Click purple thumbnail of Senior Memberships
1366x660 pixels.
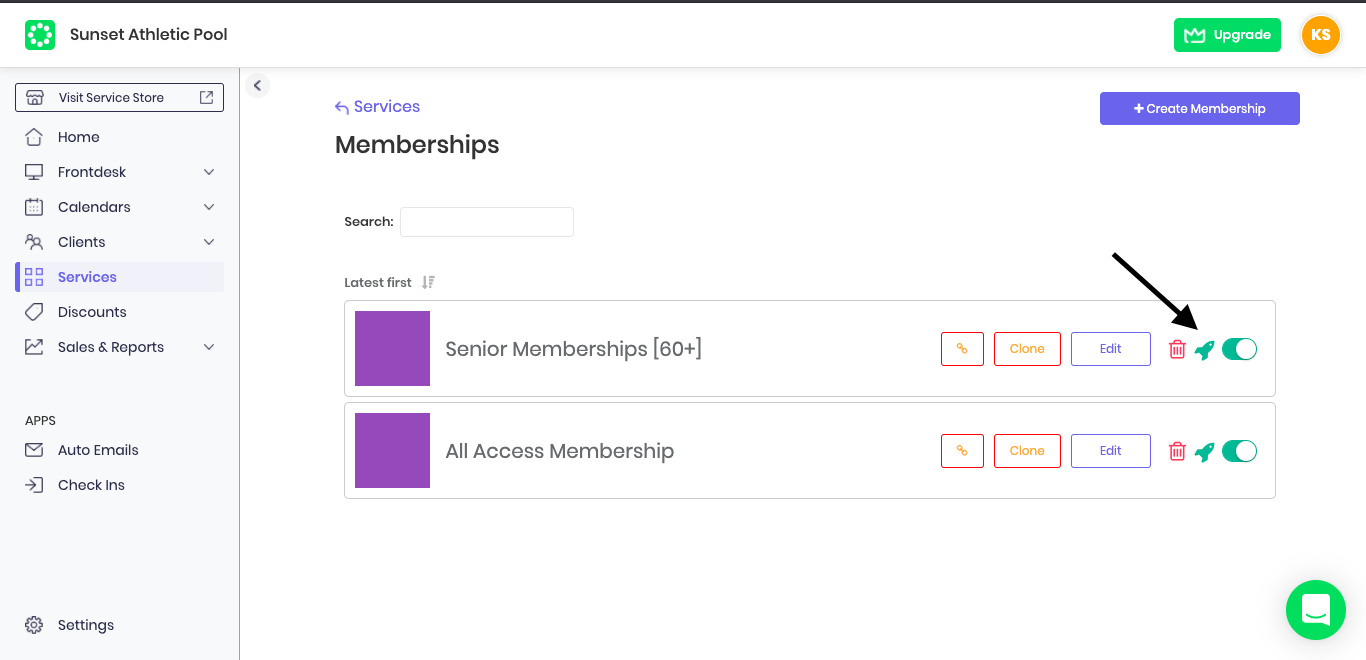click(x=392, y=348)
